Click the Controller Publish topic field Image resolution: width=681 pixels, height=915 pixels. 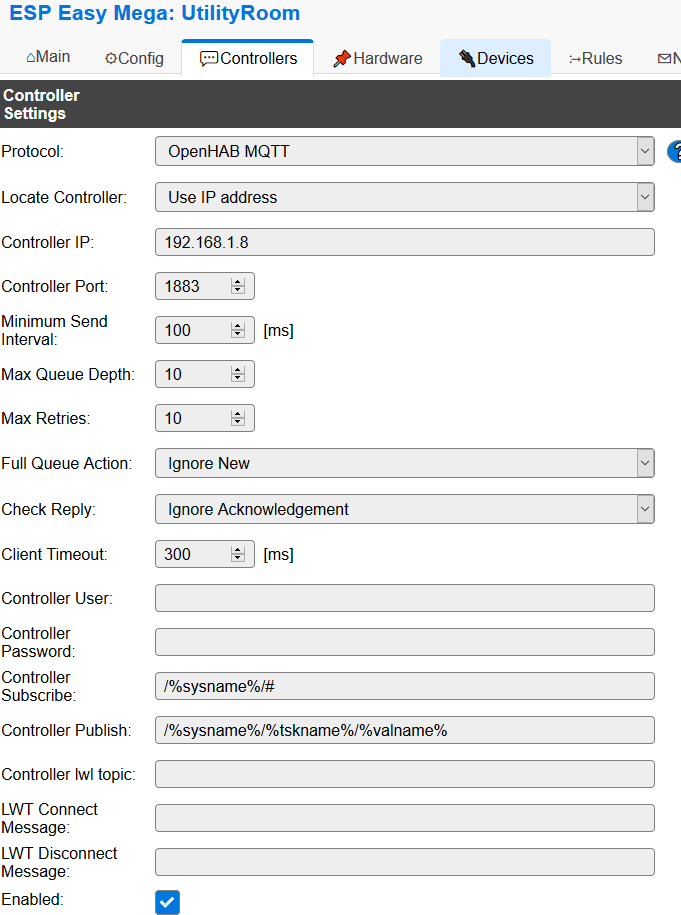tap(404, 730)
